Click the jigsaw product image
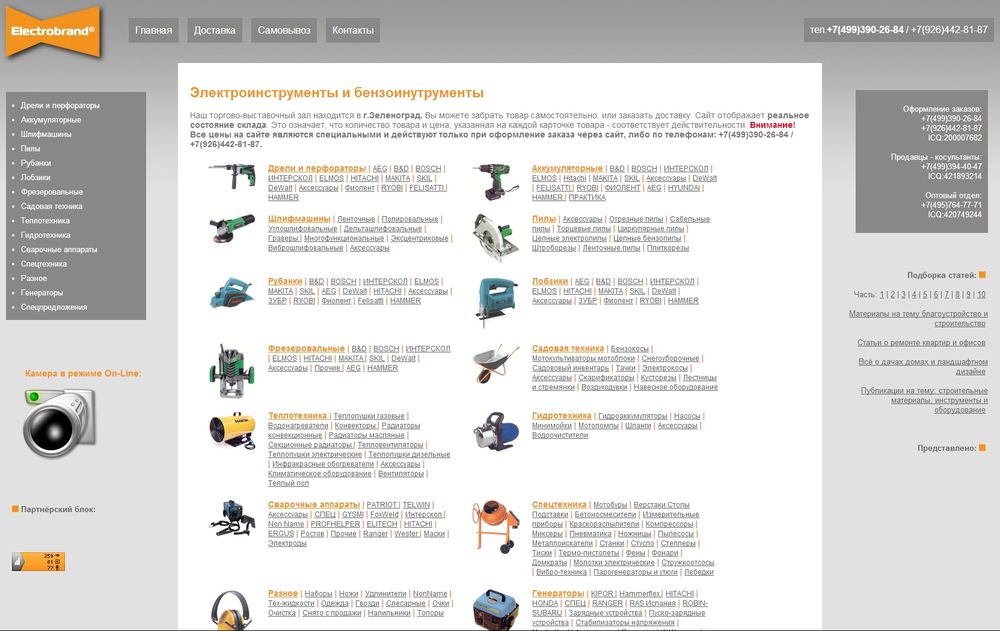1000x631 pixels. pos(496,301)
